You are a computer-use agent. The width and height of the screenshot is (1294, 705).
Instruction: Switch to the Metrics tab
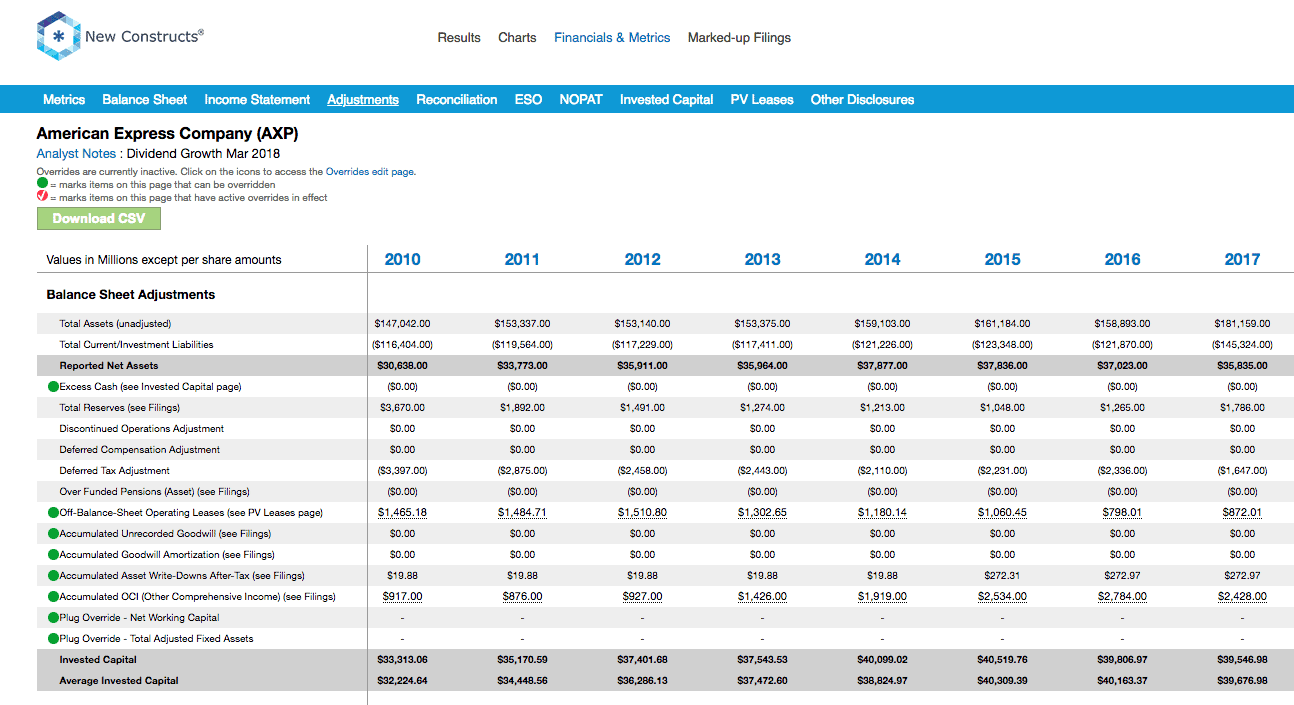64,100
